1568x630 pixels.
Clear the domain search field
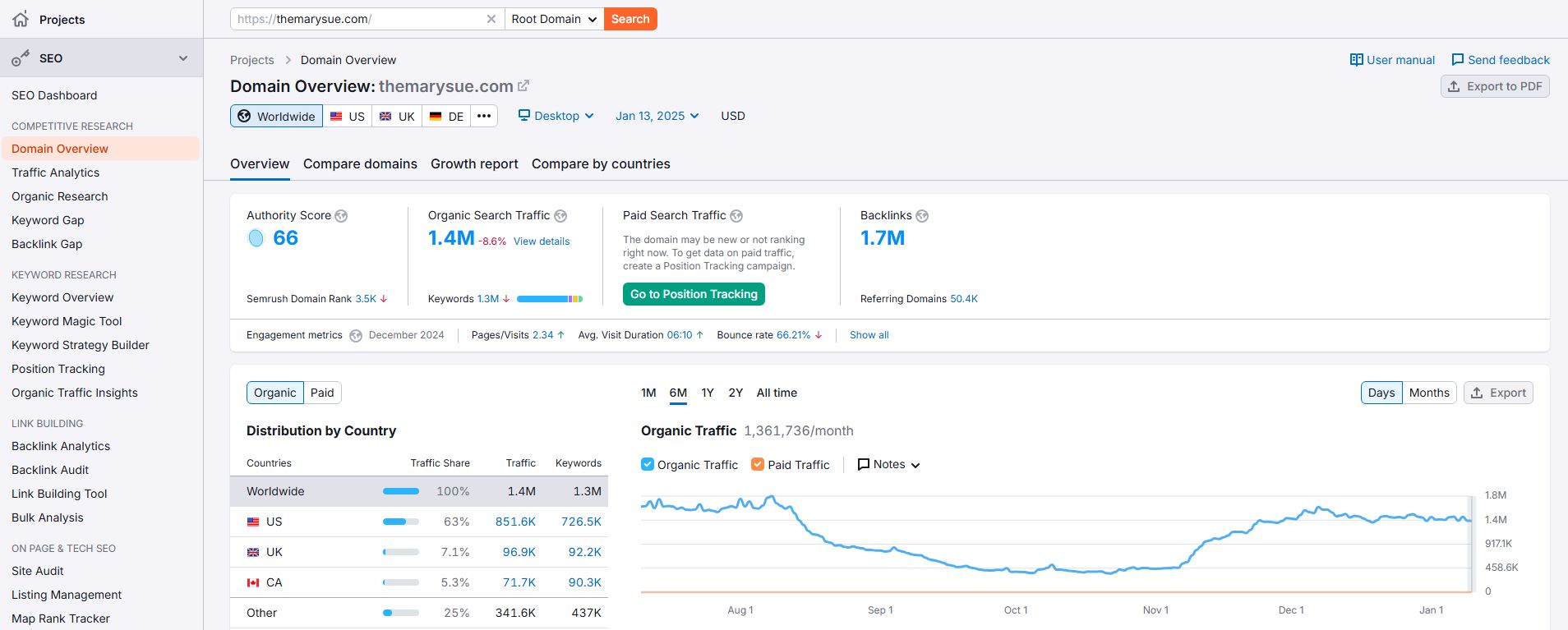coord(491,19)
